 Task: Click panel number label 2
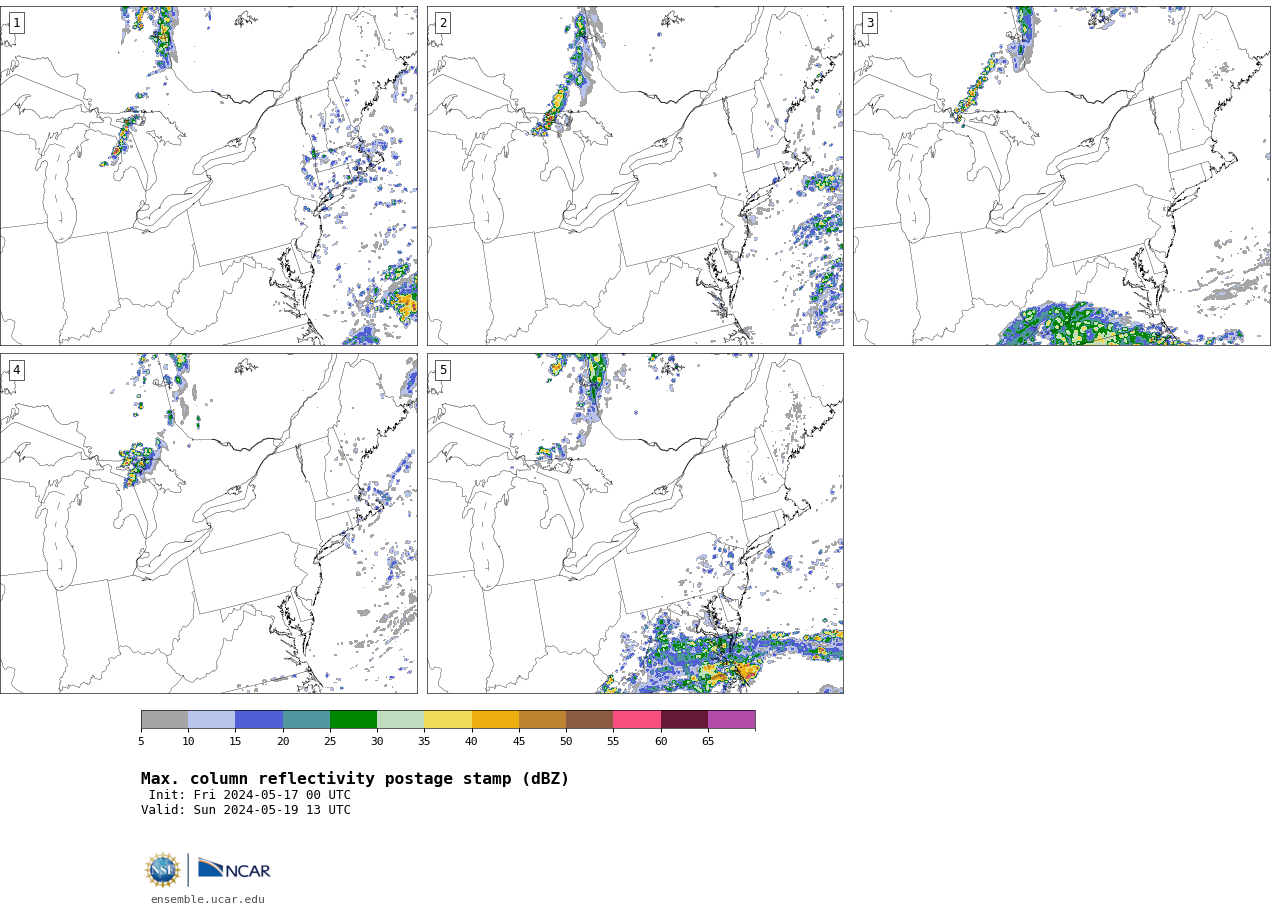coord(443,23)
